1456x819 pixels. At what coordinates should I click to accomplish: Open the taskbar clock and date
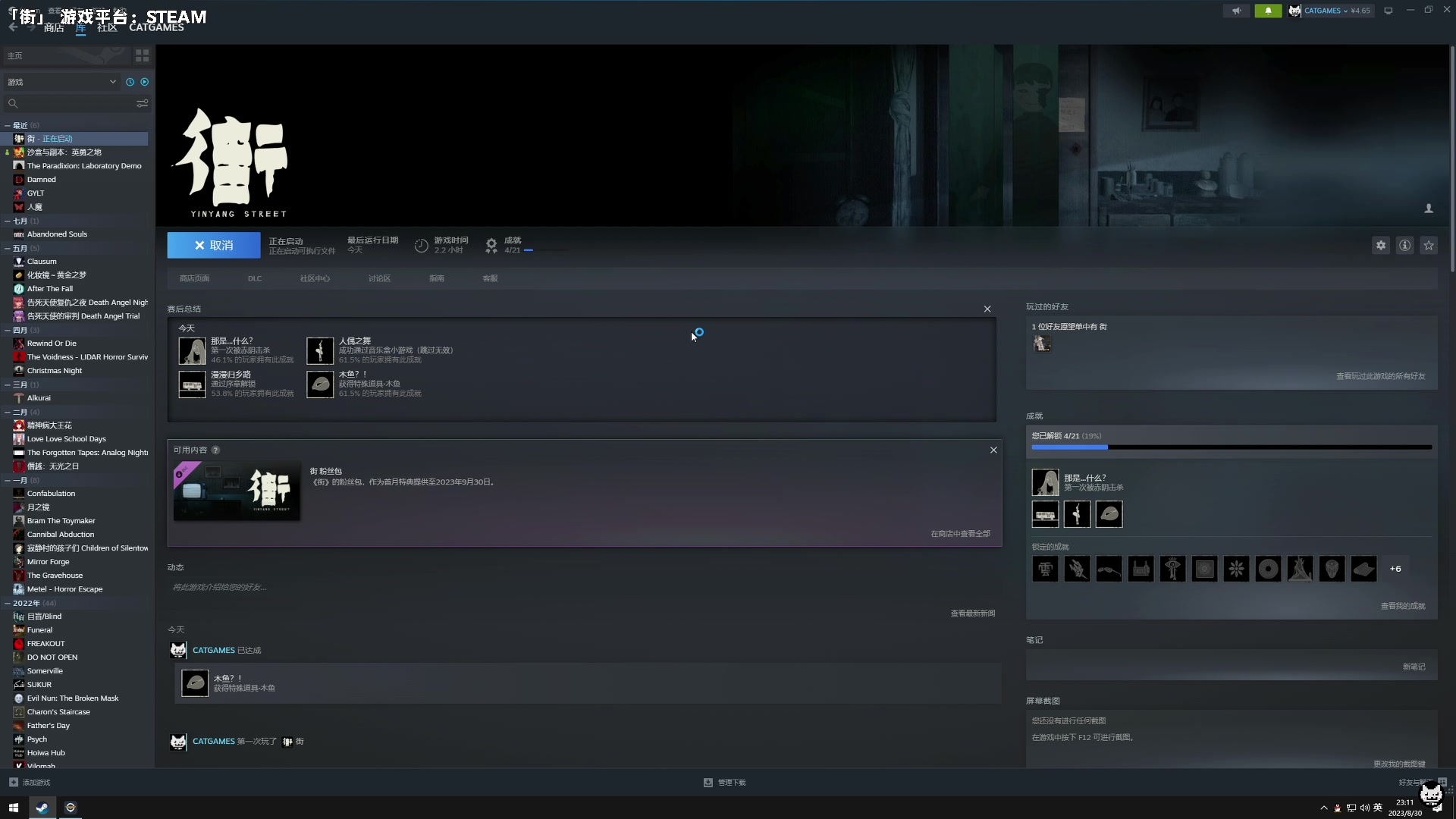1404,808
